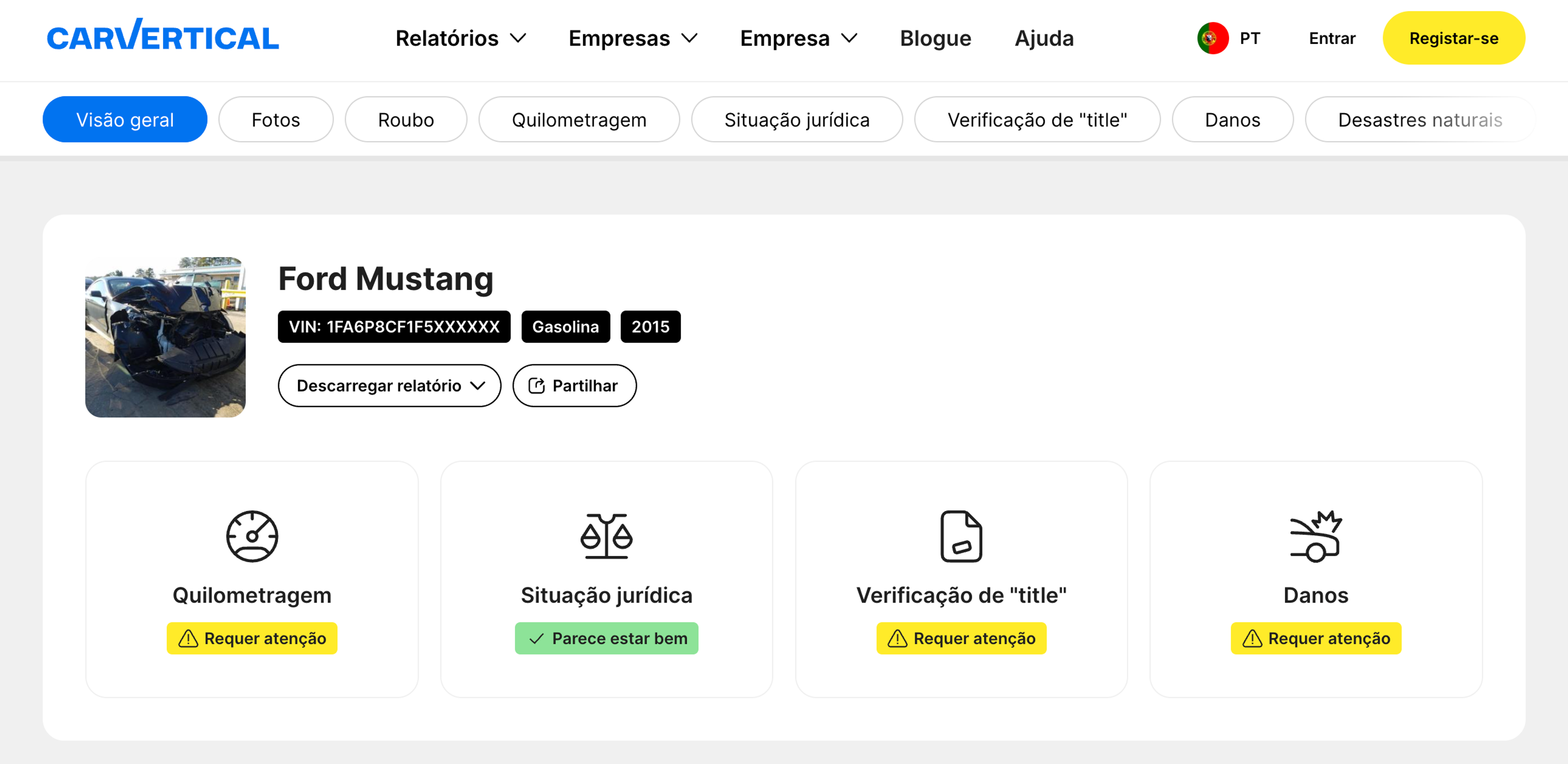Click the Quilometragem card title

click(252, 595)
